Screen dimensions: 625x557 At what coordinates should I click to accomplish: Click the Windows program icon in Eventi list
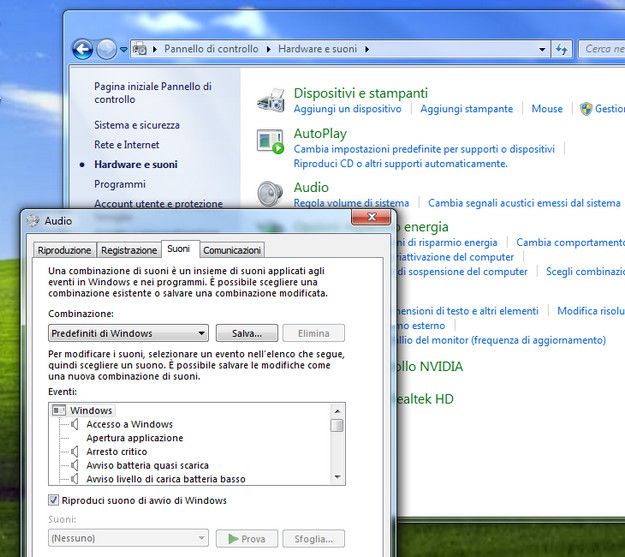59,410
